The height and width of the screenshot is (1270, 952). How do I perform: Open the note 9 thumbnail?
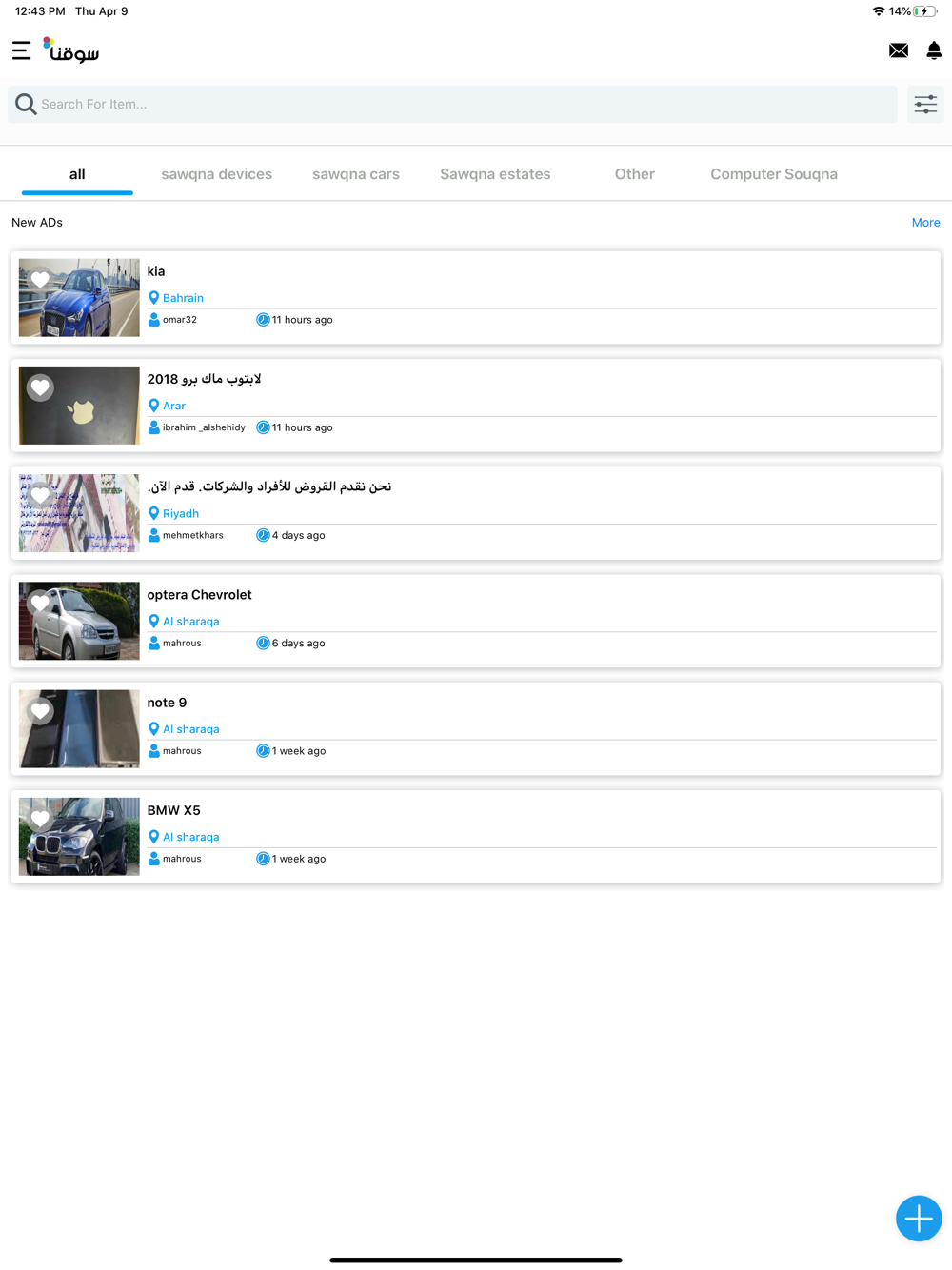[79, 728]
